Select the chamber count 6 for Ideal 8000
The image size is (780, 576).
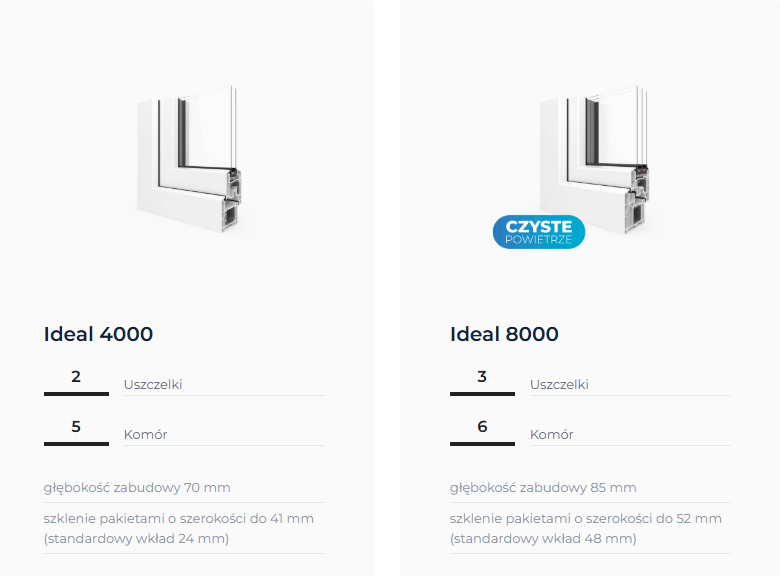(482, 427)
